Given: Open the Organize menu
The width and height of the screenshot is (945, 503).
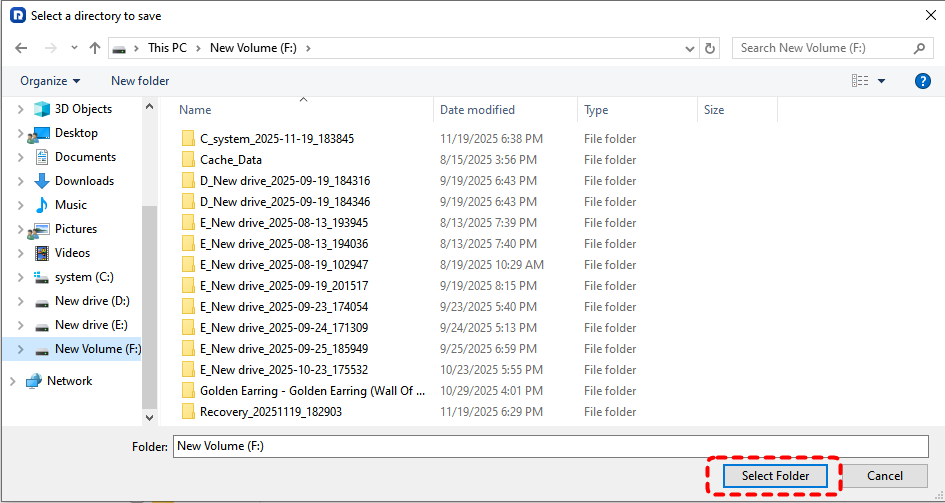Looking at the screenshot, I should coord(50,81).
